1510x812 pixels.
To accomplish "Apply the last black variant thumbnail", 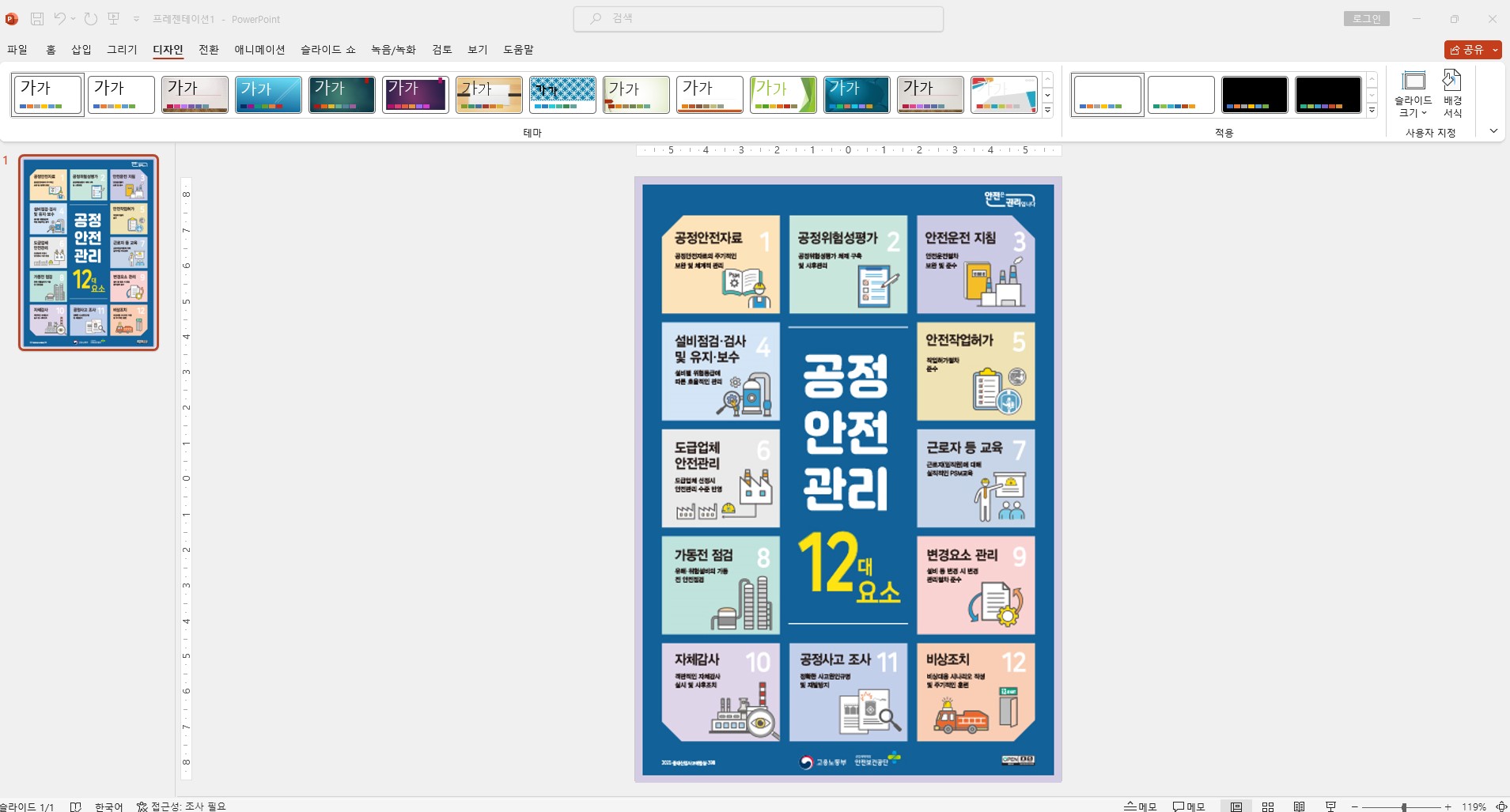I will click(x=1328, y=95).
